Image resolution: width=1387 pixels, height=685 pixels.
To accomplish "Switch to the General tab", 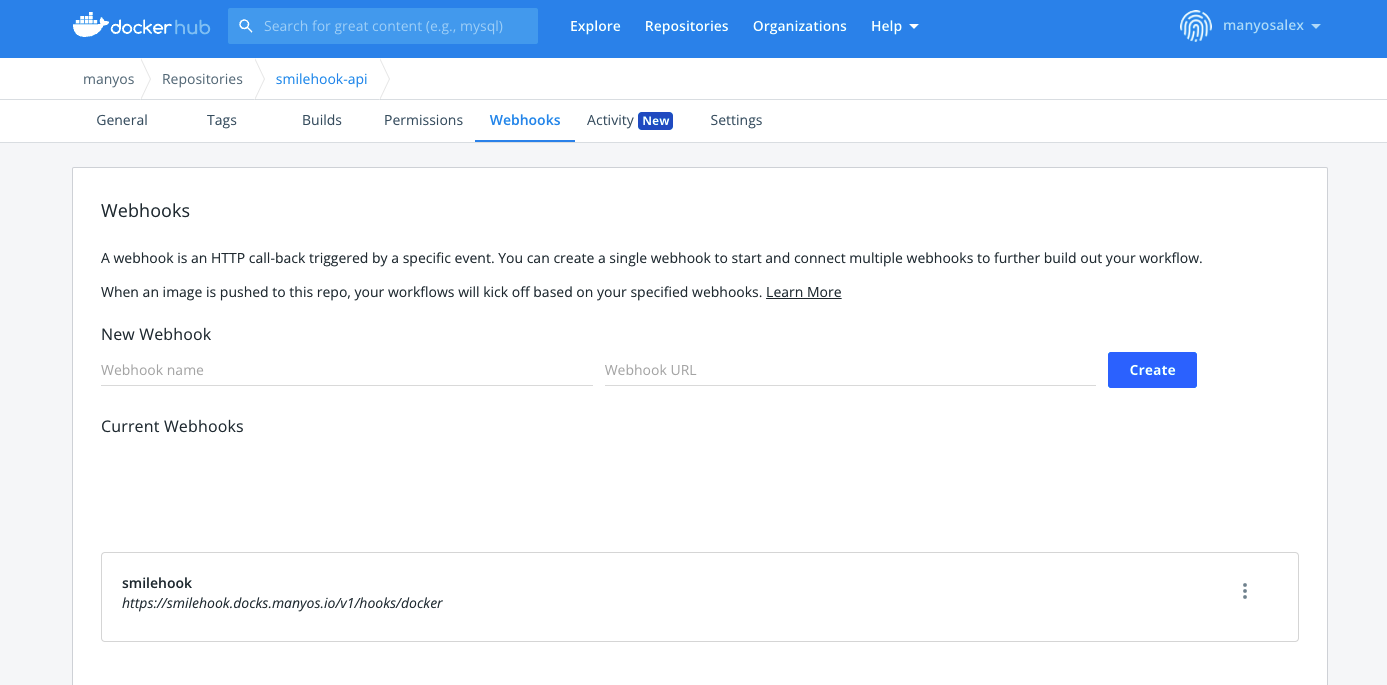I will (121, 120).
